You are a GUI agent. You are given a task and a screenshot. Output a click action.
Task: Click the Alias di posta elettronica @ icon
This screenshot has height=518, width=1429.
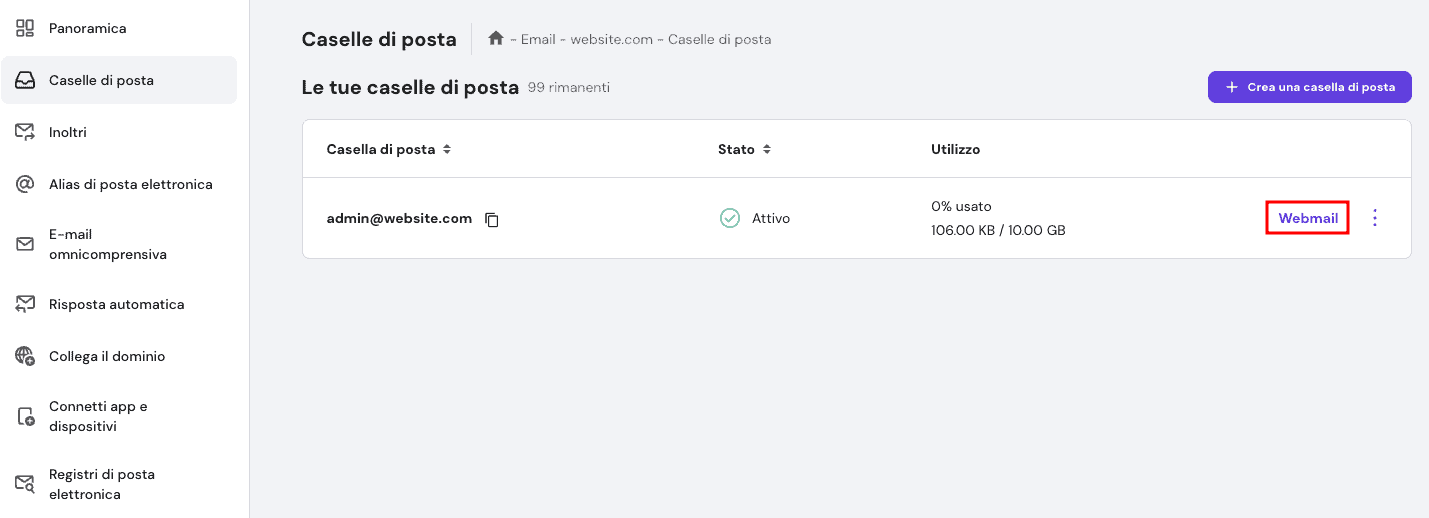pos(25,184)
